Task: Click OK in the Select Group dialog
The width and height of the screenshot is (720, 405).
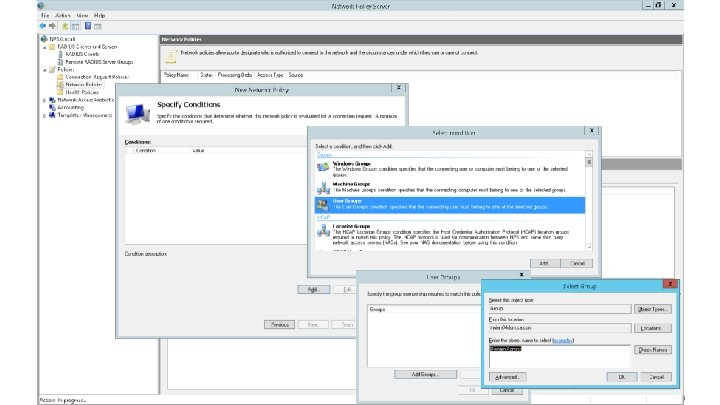Action: [622, 377]
